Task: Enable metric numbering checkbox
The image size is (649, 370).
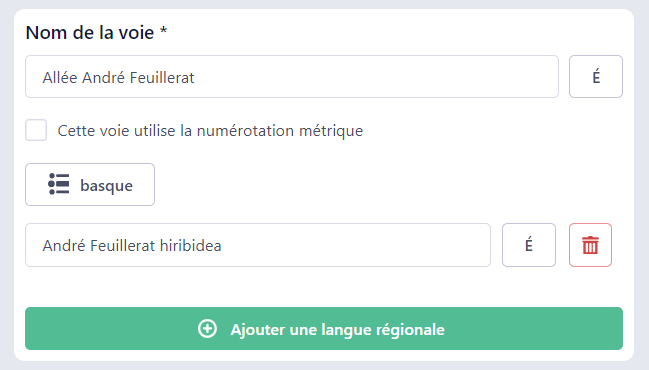Action: [36, 130]
